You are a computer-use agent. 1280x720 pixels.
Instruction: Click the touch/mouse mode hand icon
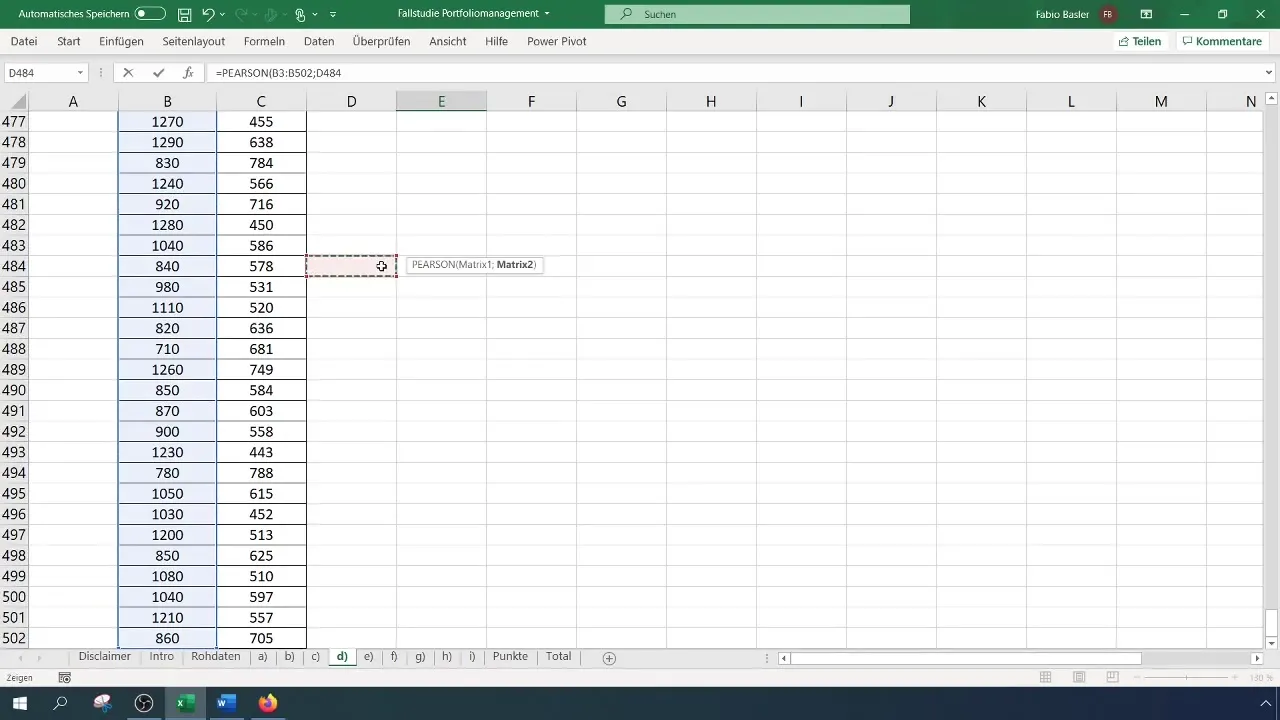(x=300, y=14)
